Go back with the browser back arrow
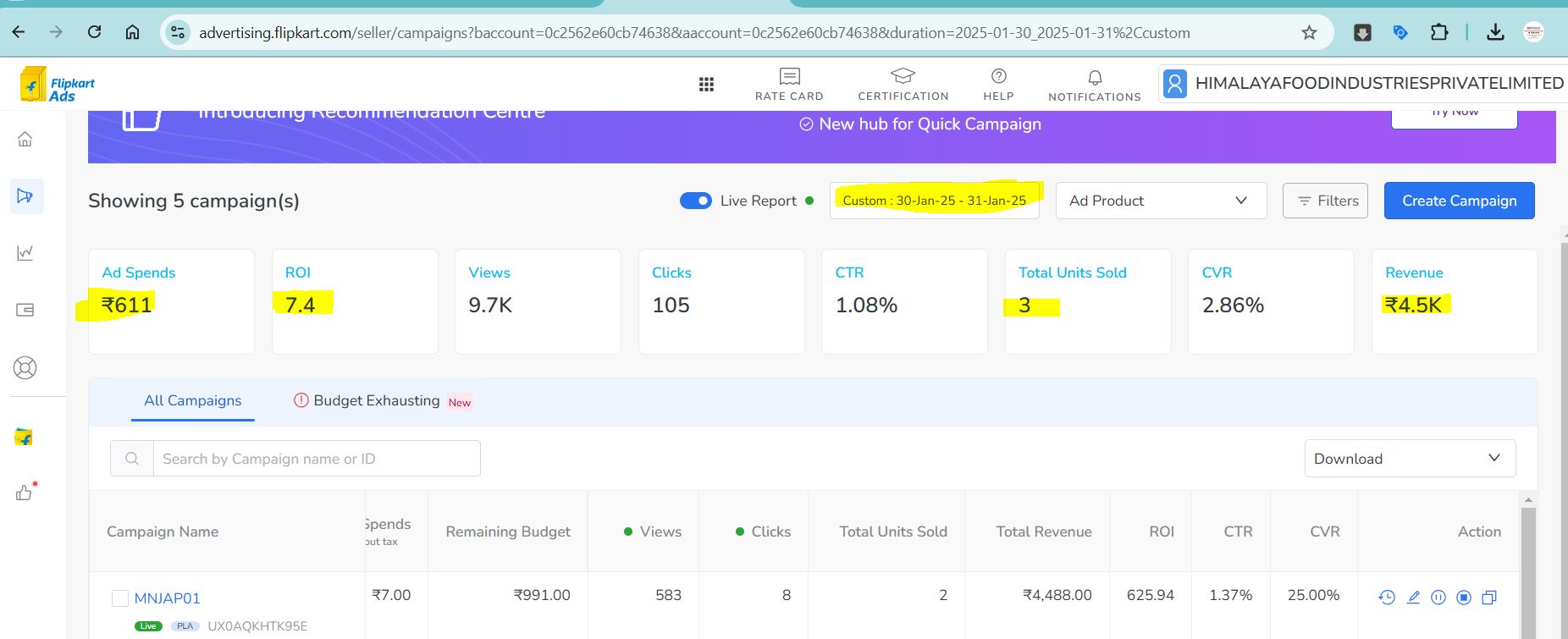 point(19,32)
